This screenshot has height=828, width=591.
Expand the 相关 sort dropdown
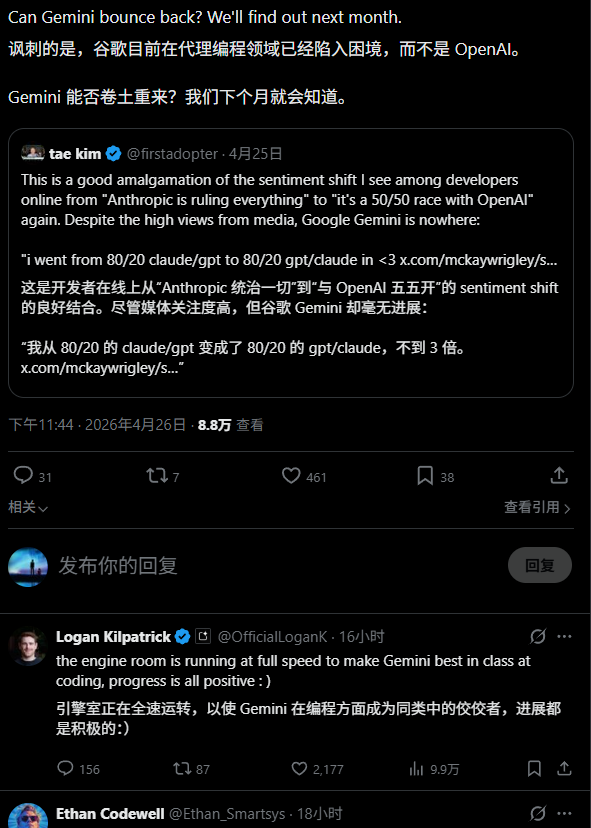28,507
